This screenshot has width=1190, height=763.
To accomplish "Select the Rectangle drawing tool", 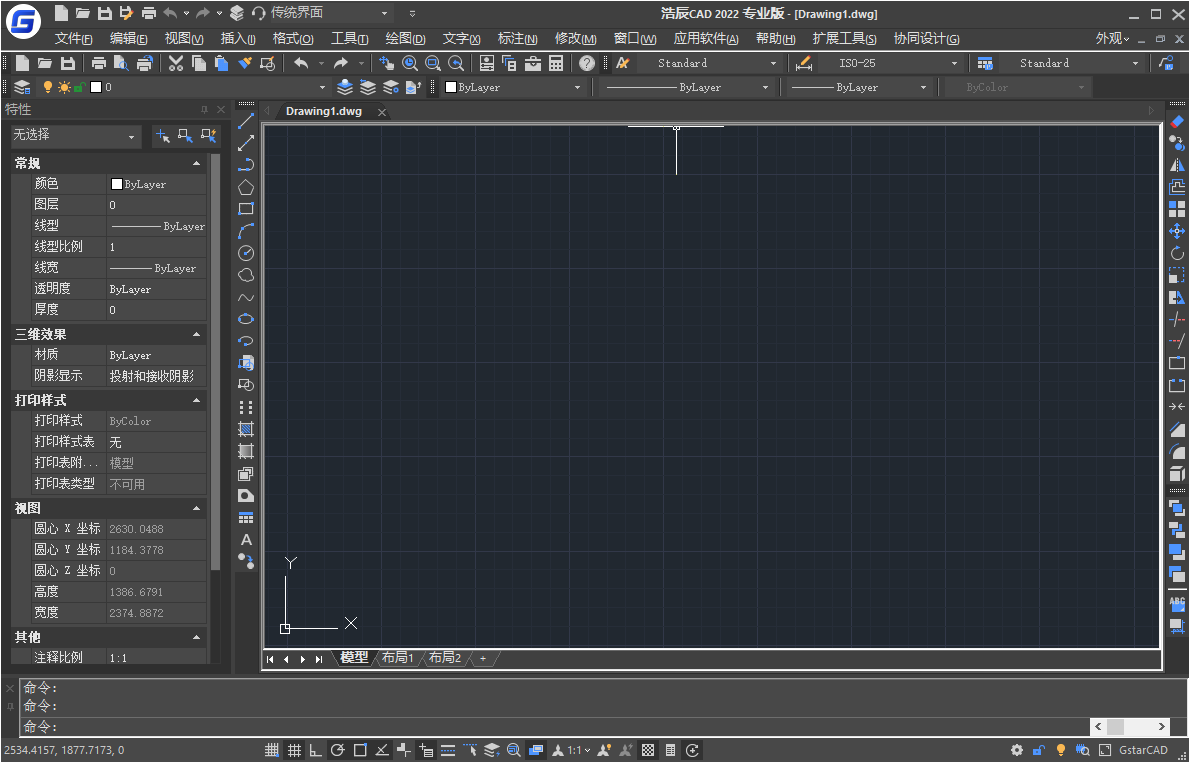I will point(246,209).
